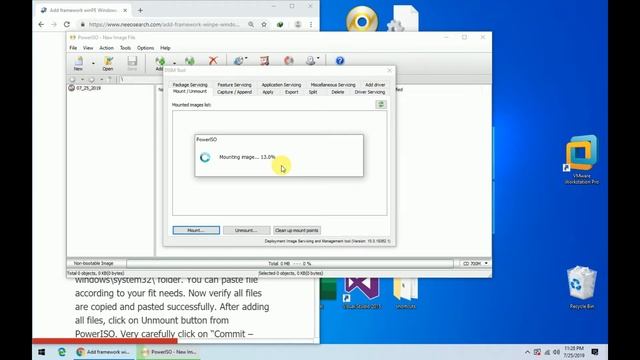Open the dropdown arrow beside the New button

93,63
